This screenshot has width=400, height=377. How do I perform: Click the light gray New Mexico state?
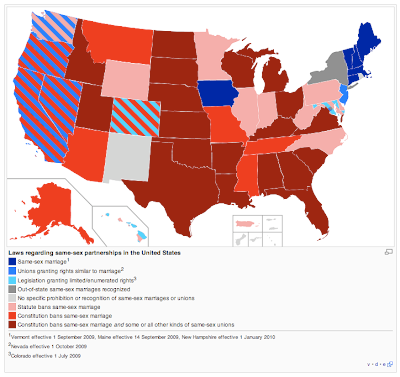pyautogui.click(x=127, y=157)
